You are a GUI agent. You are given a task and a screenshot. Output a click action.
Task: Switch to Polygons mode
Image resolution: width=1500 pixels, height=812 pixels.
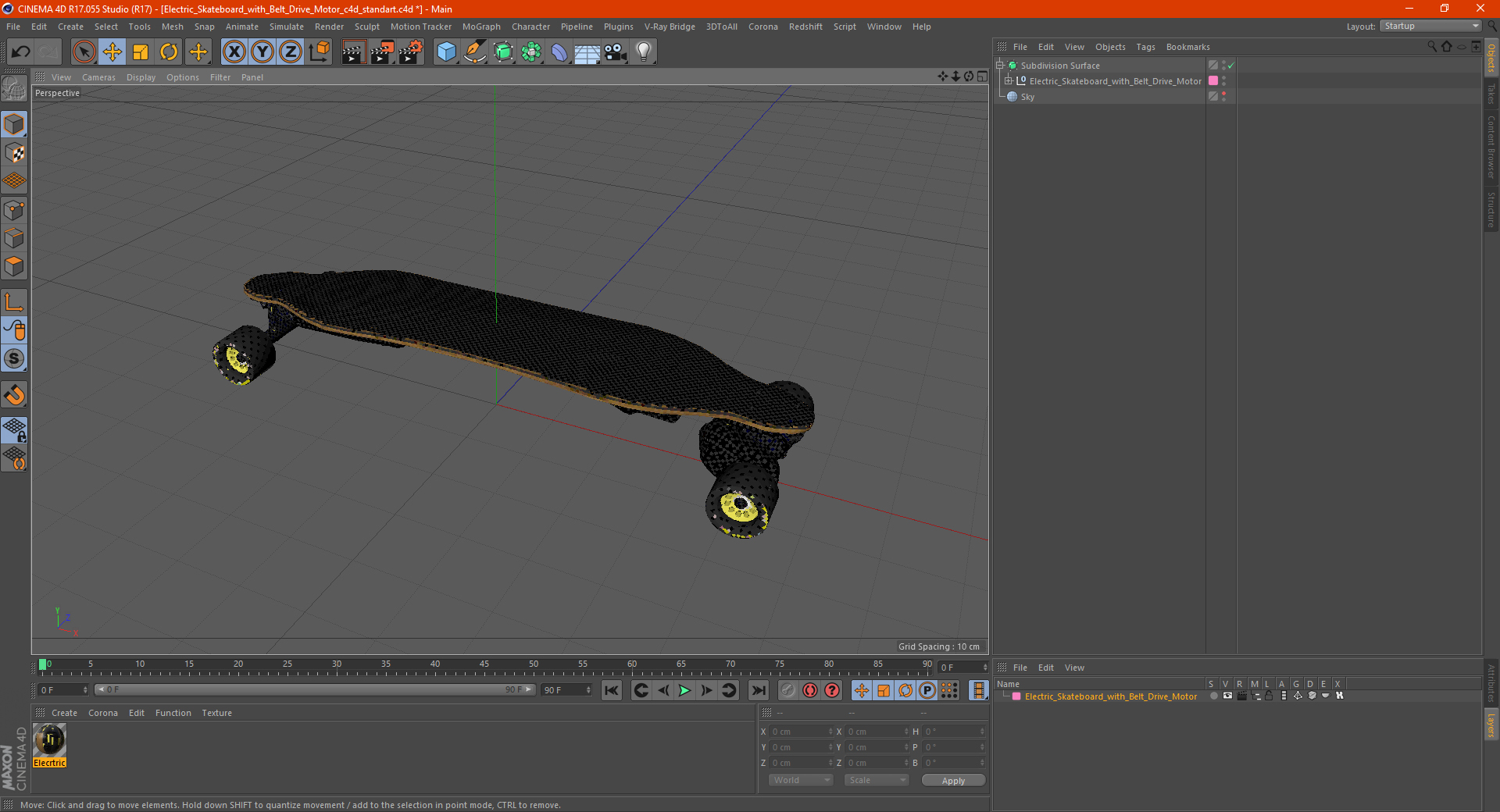[x=14, y=266]
